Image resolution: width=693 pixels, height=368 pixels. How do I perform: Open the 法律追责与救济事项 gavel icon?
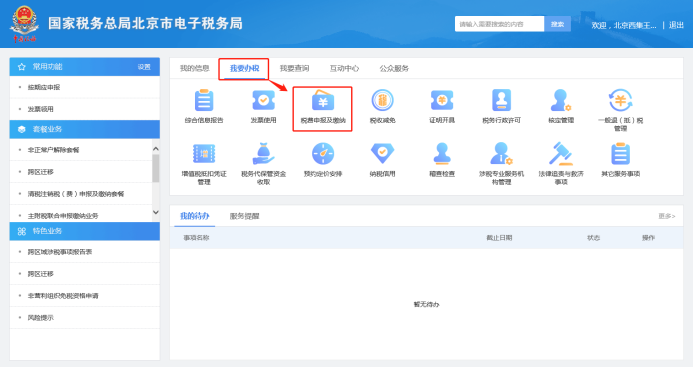coord(561,153)
